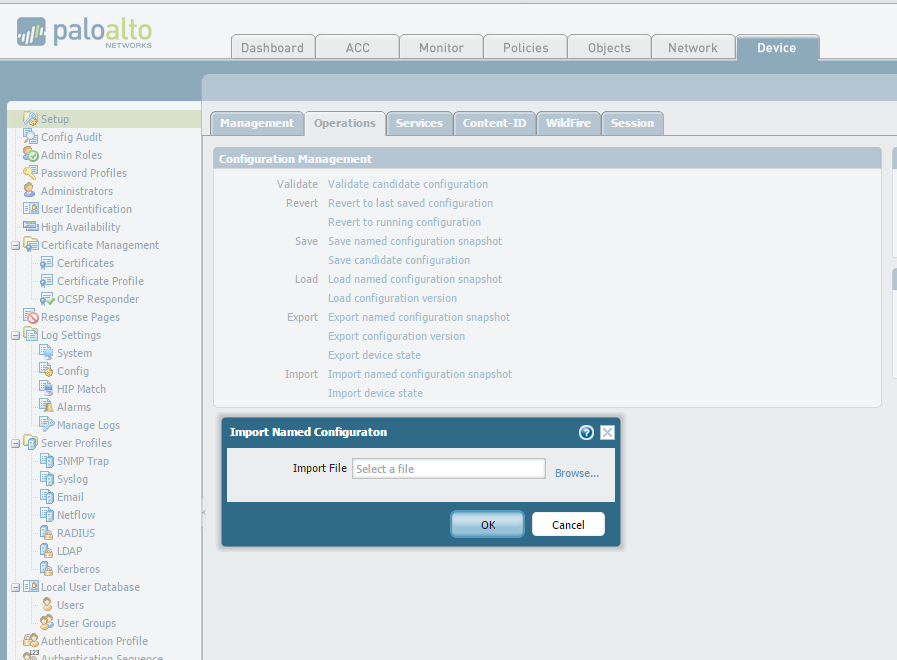Click the Email server profile icon

tap(46, 496)
